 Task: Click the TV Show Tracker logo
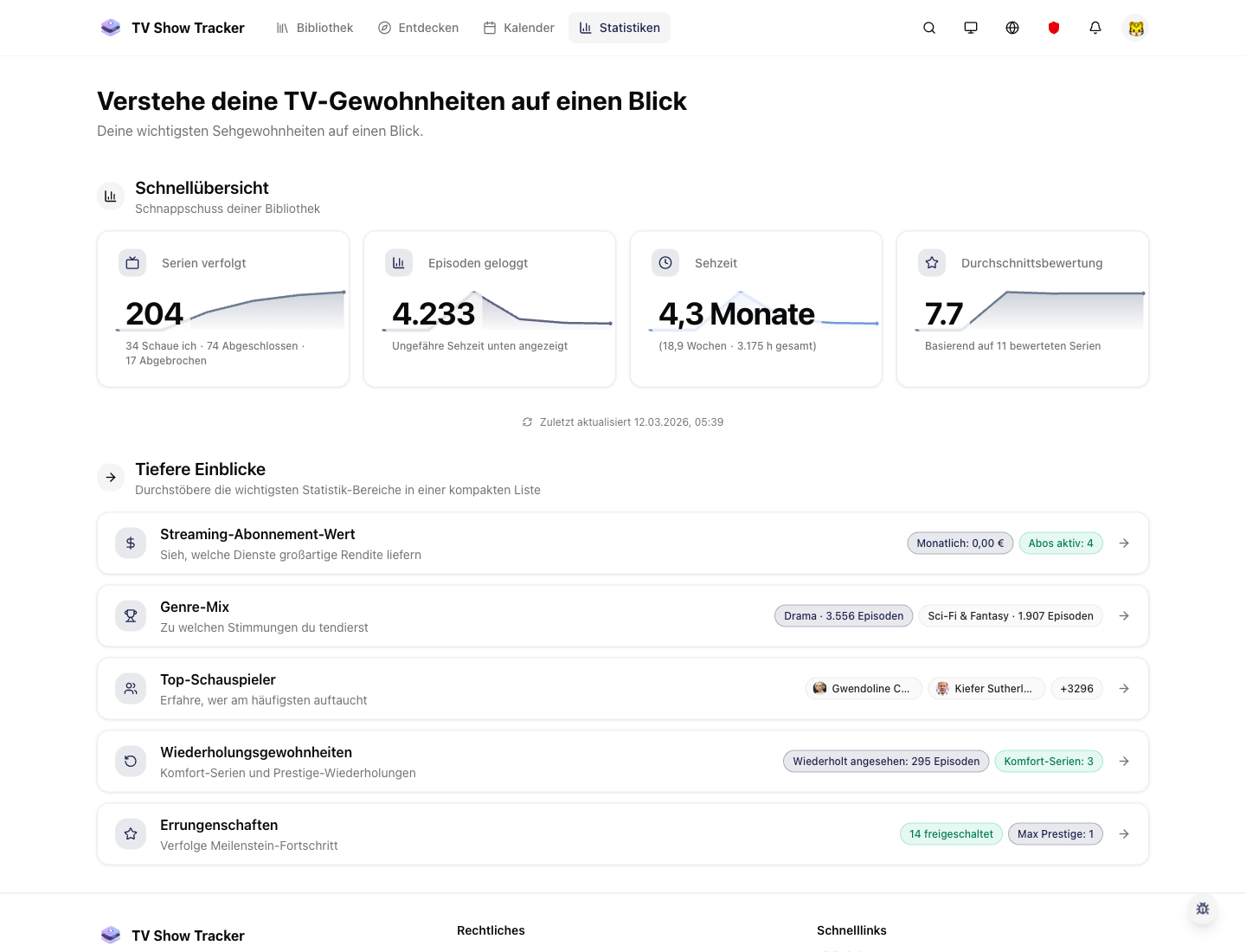pos(172,28)
